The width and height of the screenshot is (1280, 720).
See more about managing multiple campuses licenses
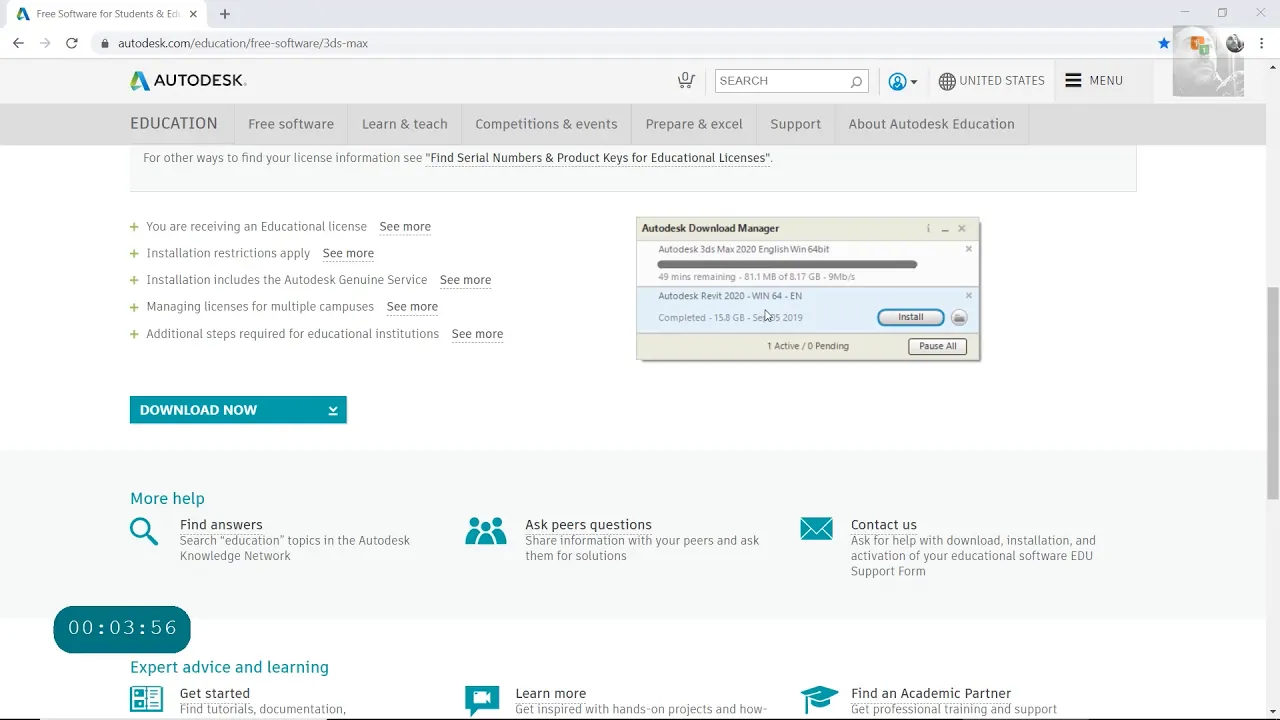(412, 307)
